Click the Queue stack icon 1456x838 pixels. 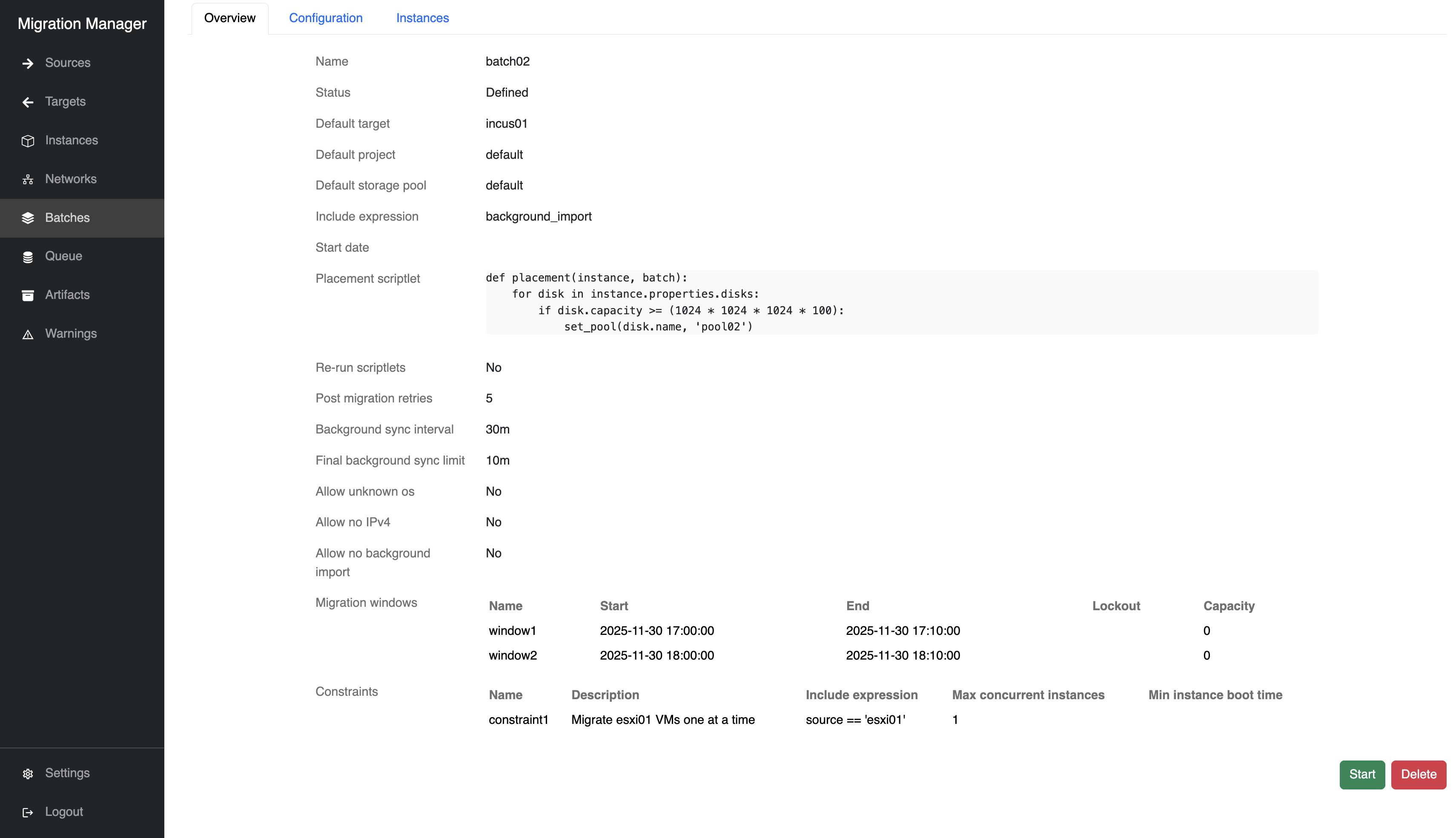[x=28, y=257]
